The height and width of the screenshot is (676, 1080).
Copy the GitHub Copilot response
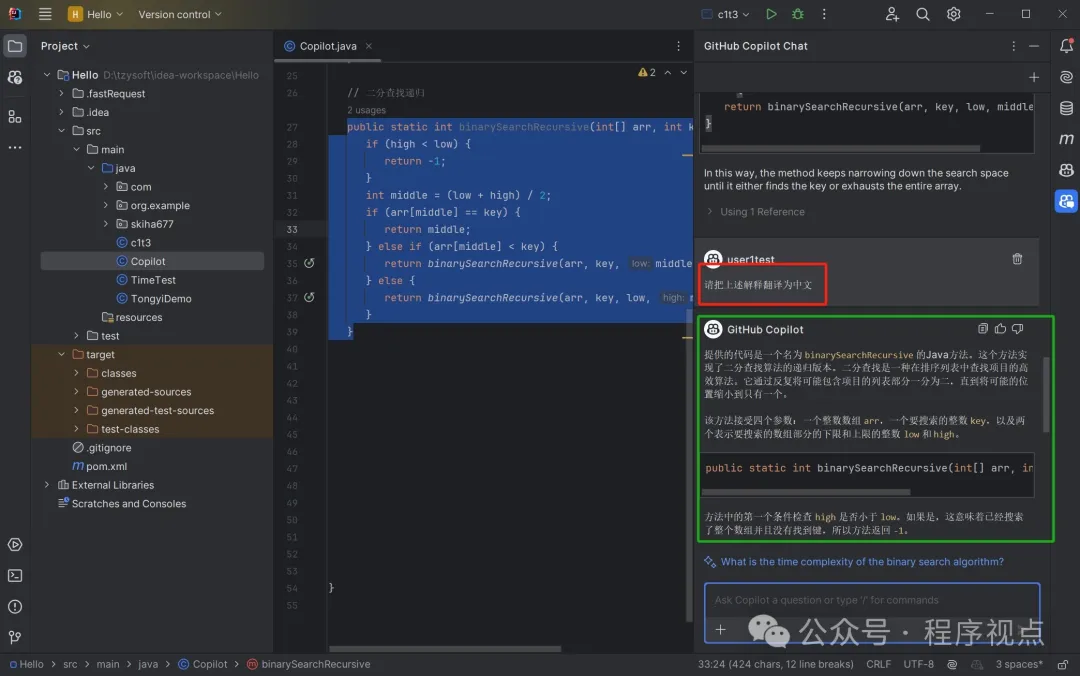[983, 329]
